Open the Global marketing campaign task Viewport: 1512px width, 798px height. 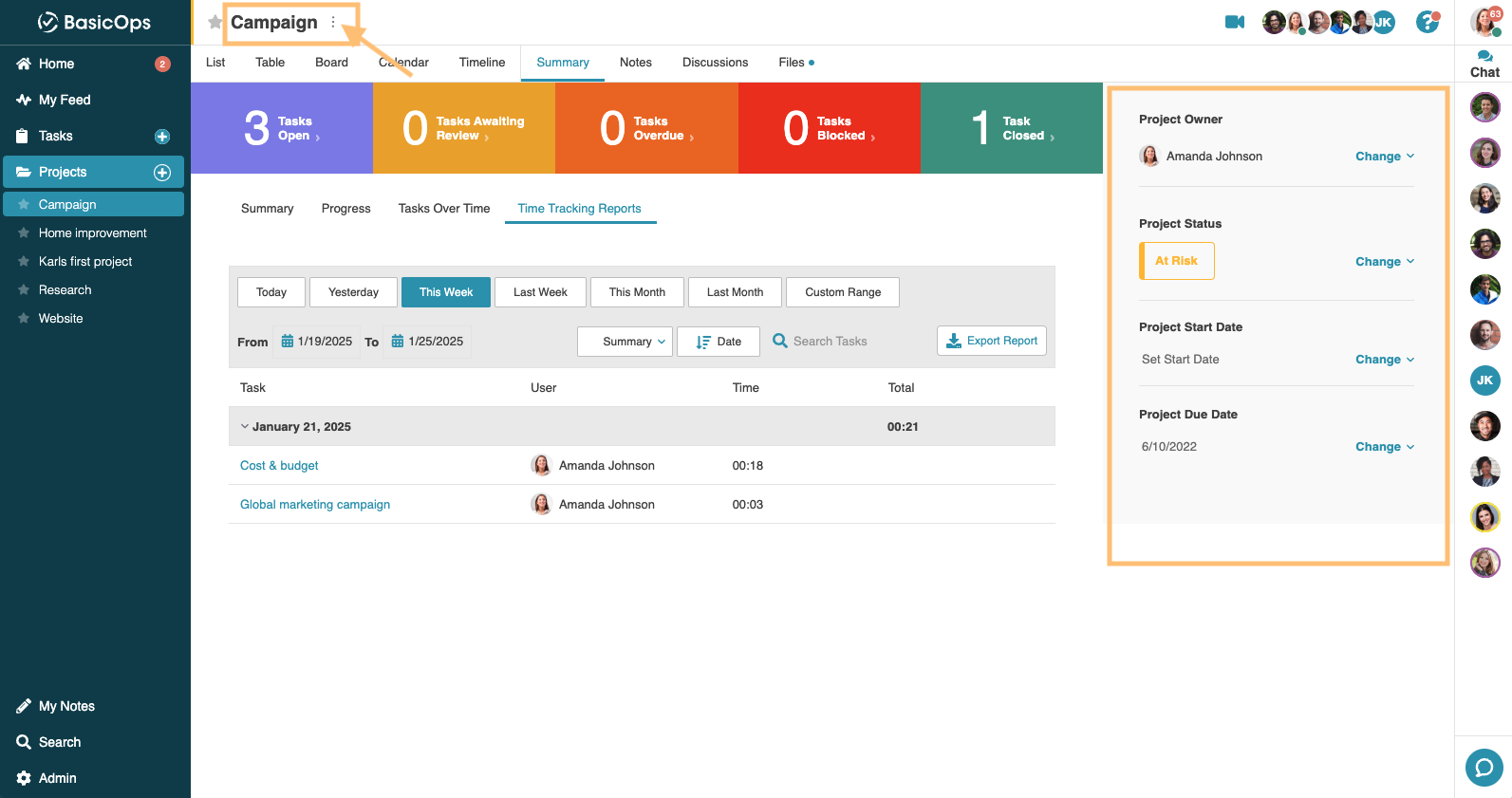point(315,505)
